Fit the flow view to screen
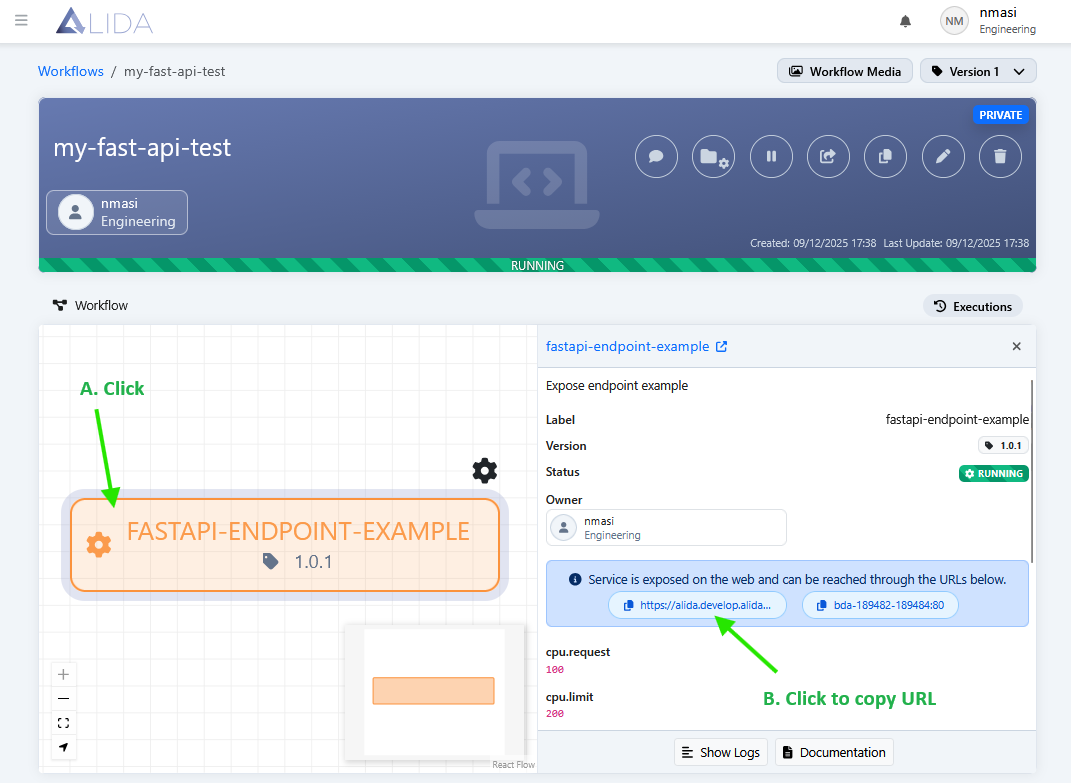This screenshot has width=1071, height=783. point(64,723)
